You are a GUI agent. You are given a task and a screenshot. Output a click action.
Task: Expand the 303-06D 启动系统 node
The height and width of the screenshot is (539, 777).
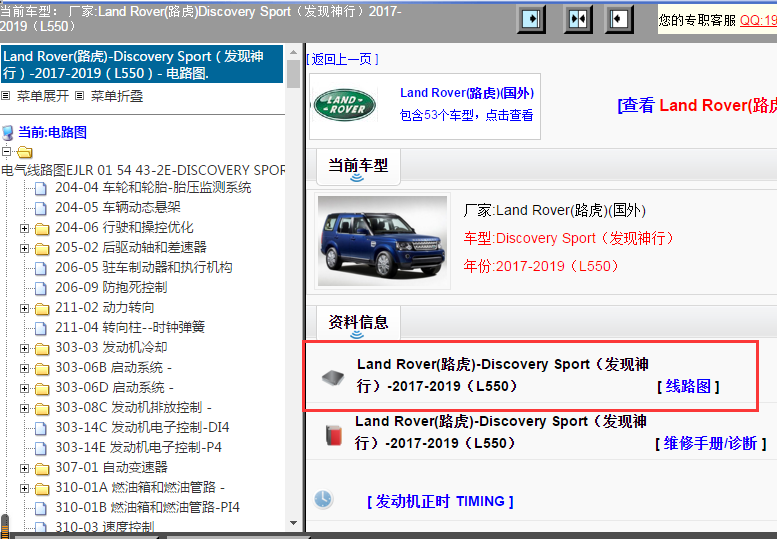pyautogui.click(x=24, y=388)
